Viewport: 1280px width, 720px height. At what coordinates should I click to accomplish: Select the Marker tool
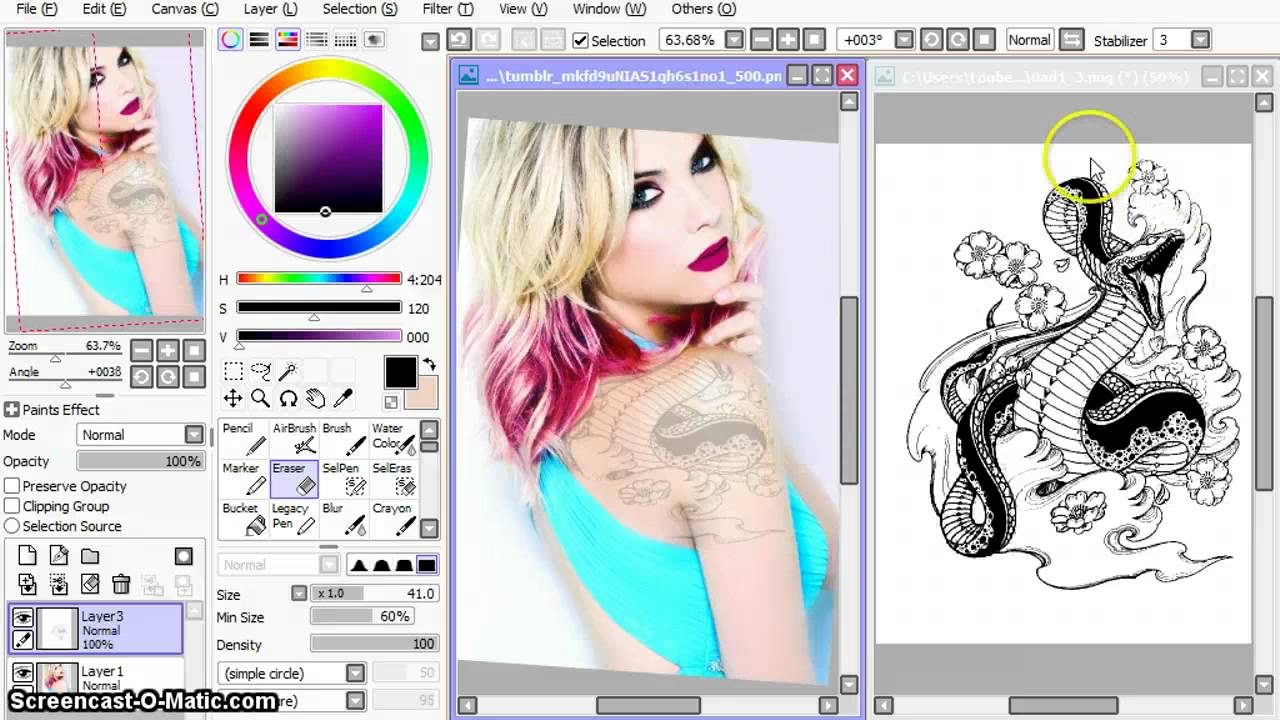[x=244, y=479]
